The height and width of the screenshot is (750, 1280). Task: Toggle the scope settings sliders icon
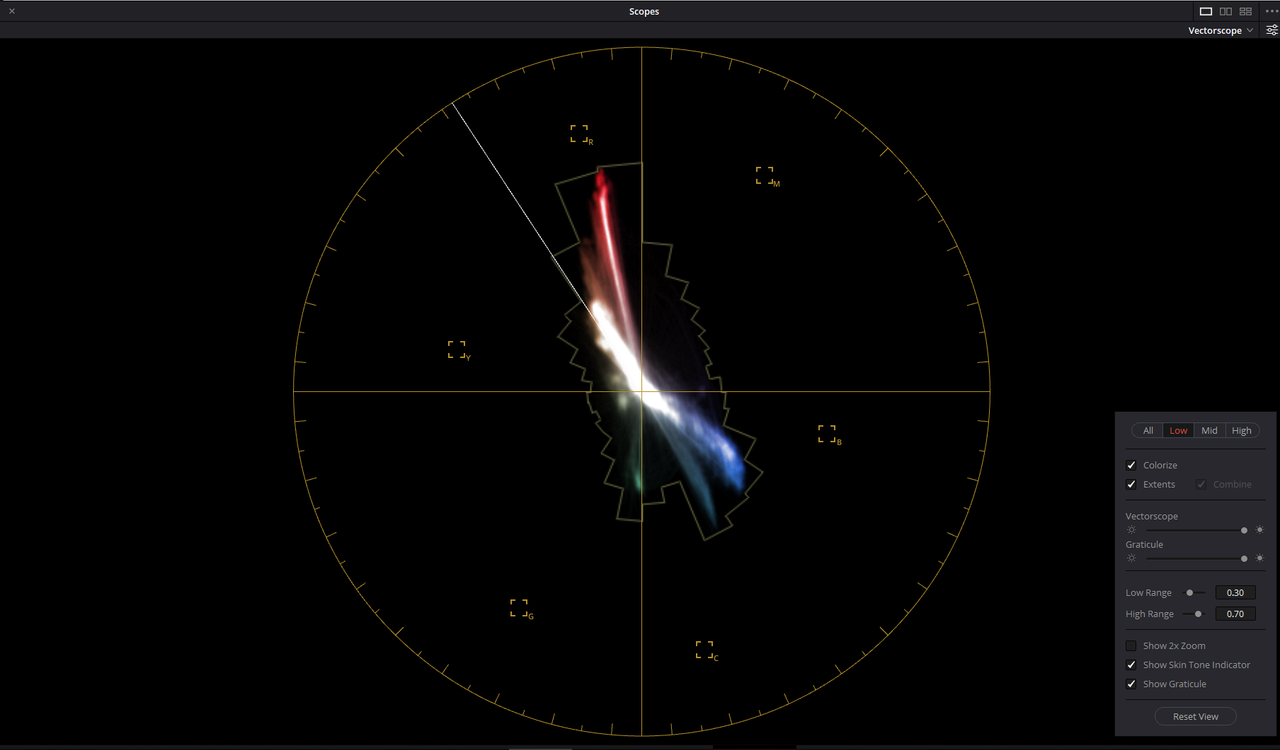point(1271,31)
